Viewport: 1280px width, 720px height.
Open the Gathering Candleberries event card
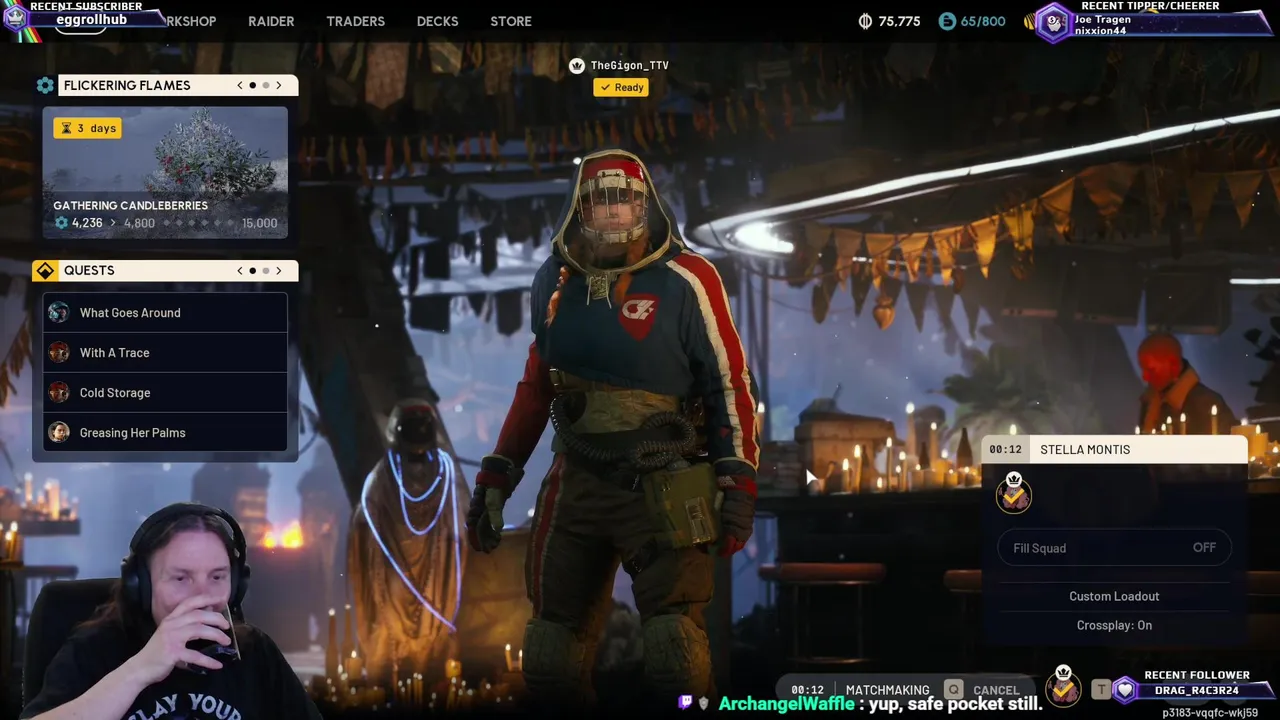click(165, 173)
